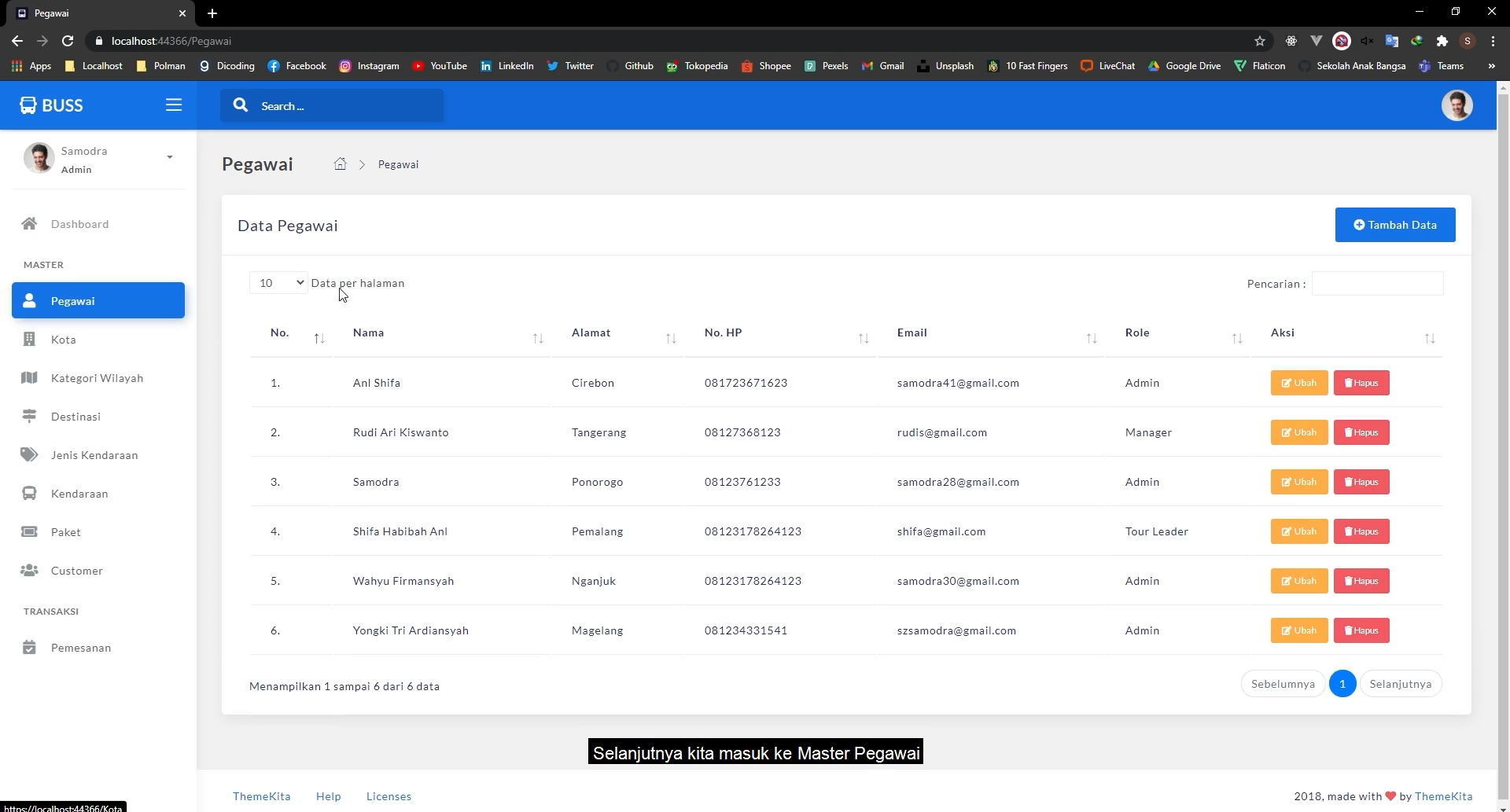
Task: Open Chrome extensions puzzle icon
Action: [x=1442, y=41]
